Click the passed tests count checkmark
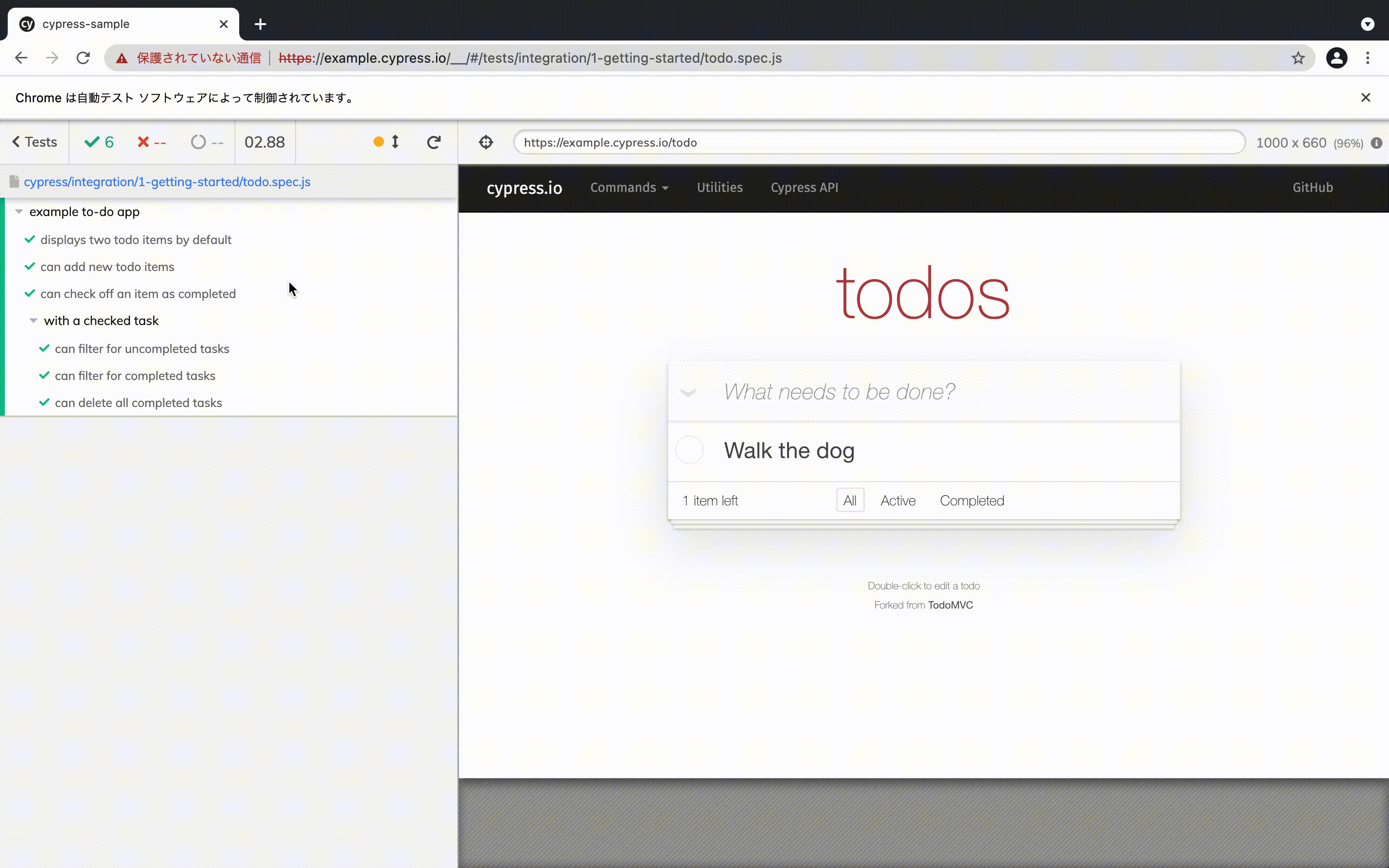1389x868 pixels. 99,142
